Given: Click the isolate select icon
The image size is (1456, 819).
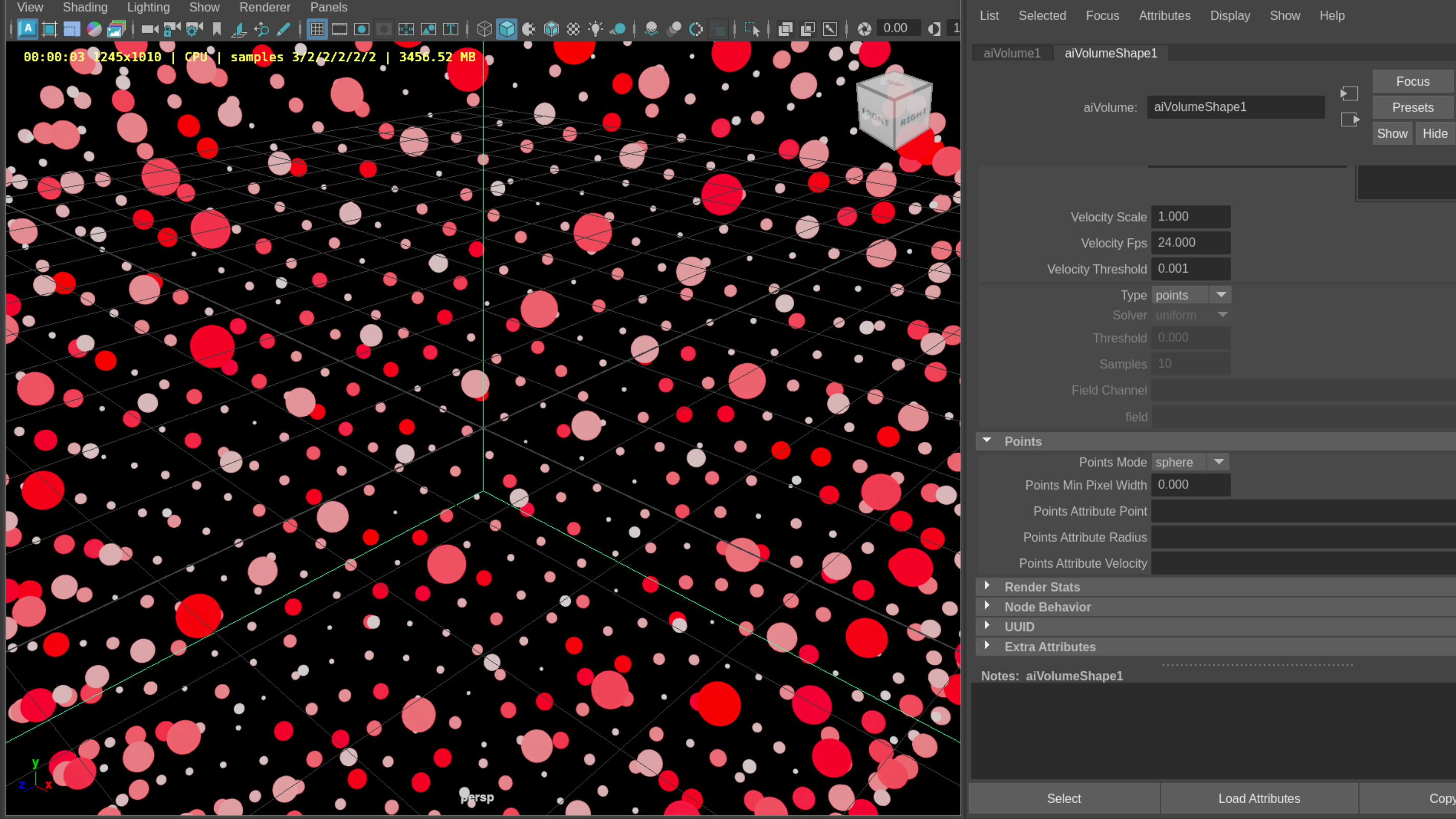Looking at the screenshot, I should pyautogui.click(x=752, y=29).
